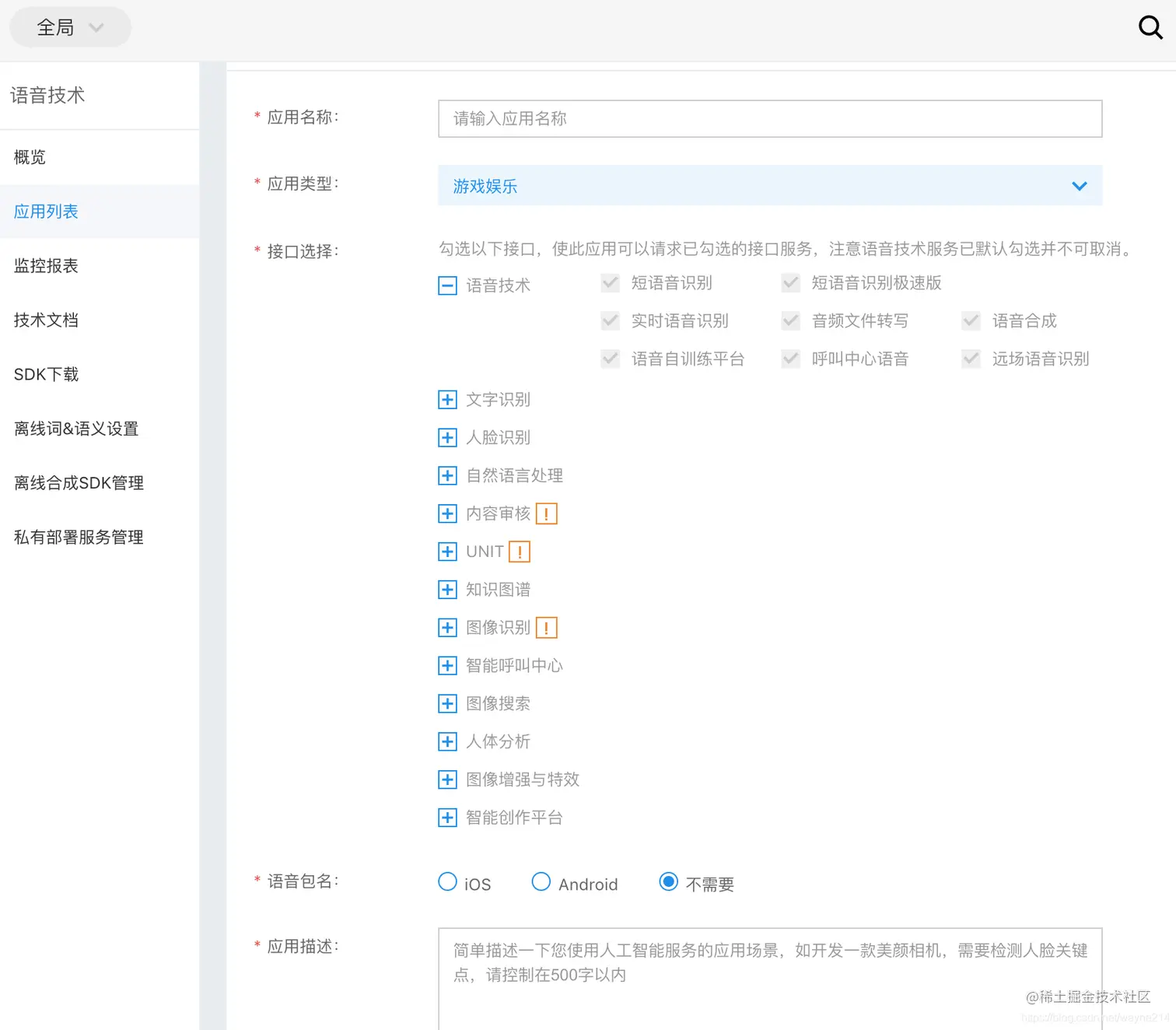Image resolution: width=1176 pixels, height=1030 pixels.
Task: Click the warning icon beside 图像识别
Action: 546,627
